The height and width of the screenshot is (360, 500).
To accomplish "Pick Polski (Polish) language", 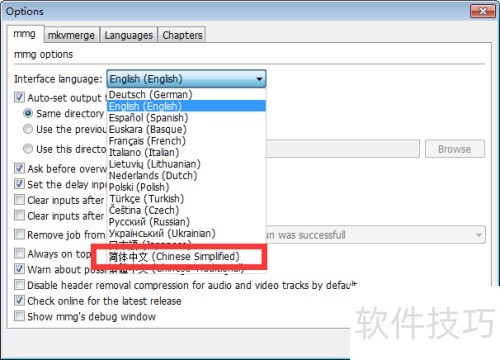I will 186,187.
